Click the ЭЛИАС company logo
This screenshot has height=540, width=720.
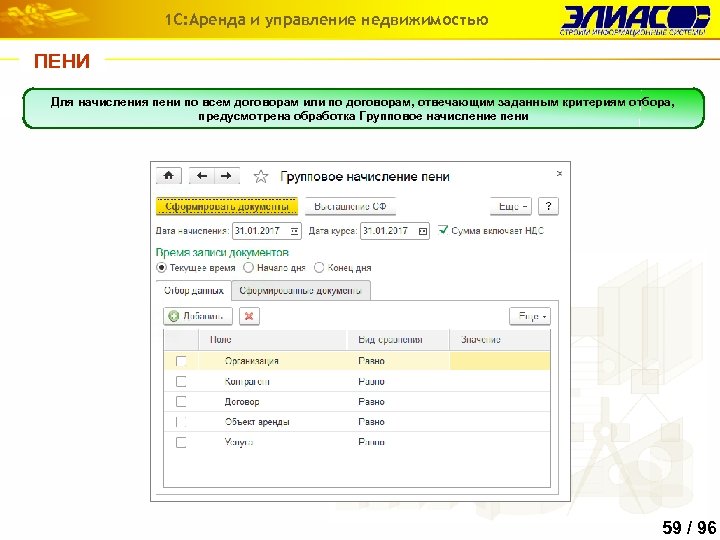(x=635, y=21)
